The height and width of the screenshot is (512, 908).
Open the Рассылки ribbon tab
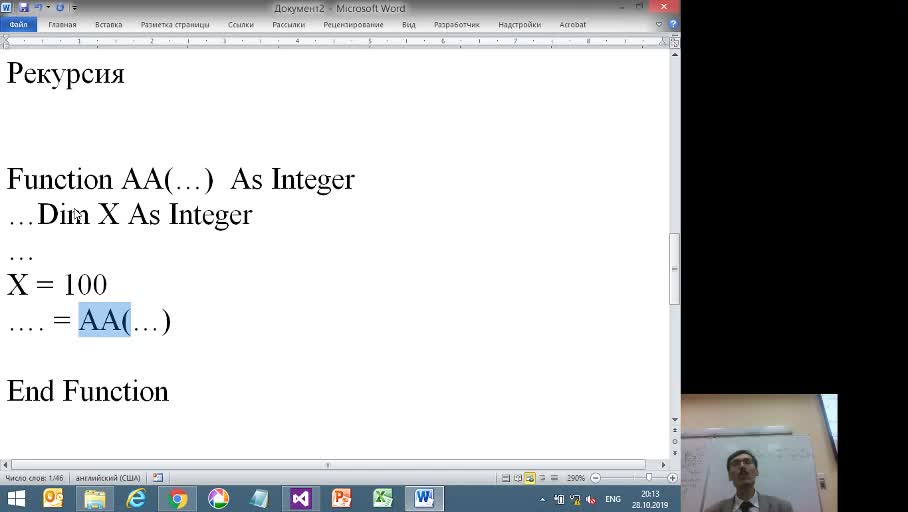tap(288, 25)
